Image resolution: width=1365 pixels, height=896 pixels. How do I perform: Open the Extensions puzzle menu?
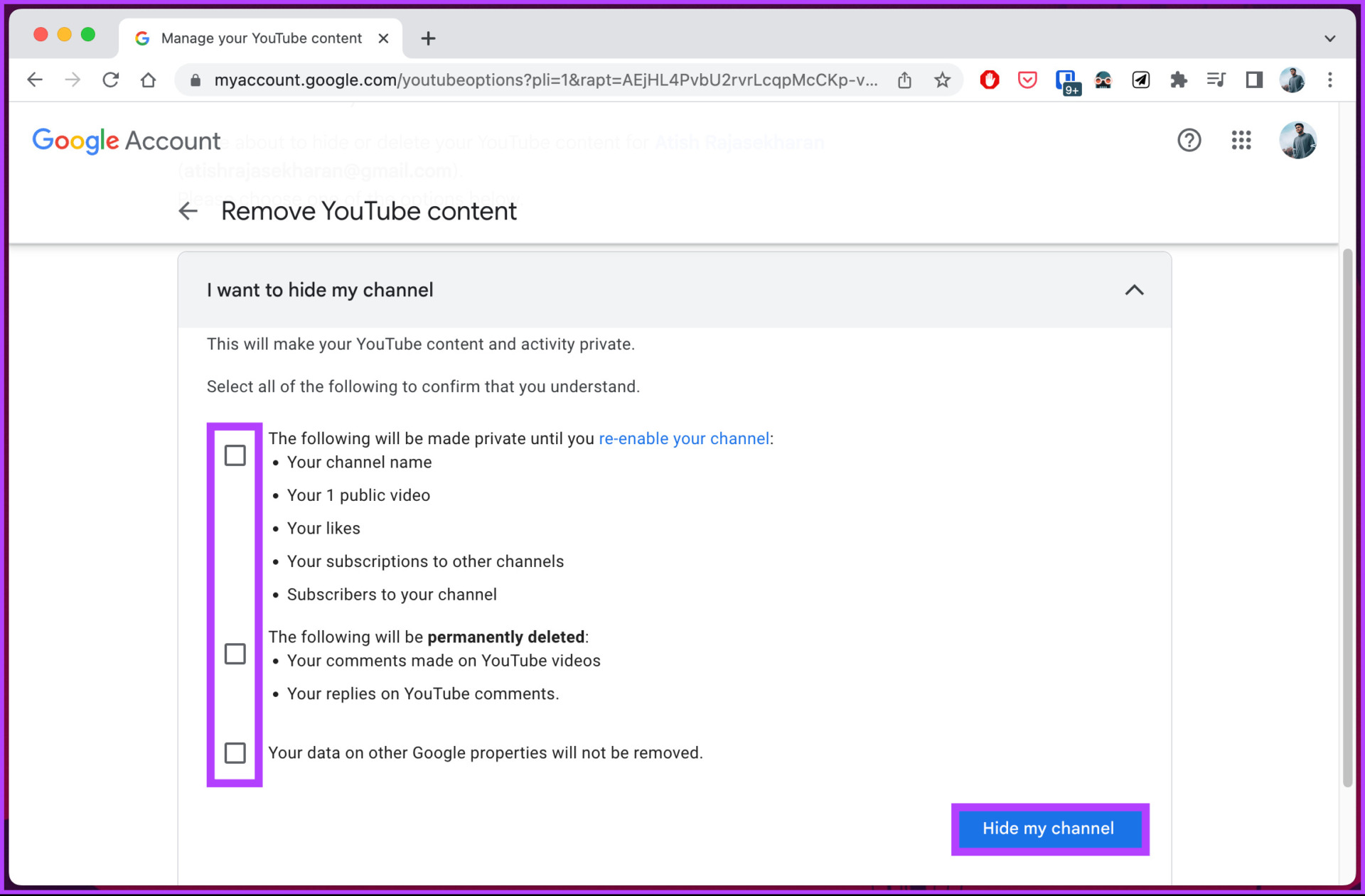click(1179, 80)
